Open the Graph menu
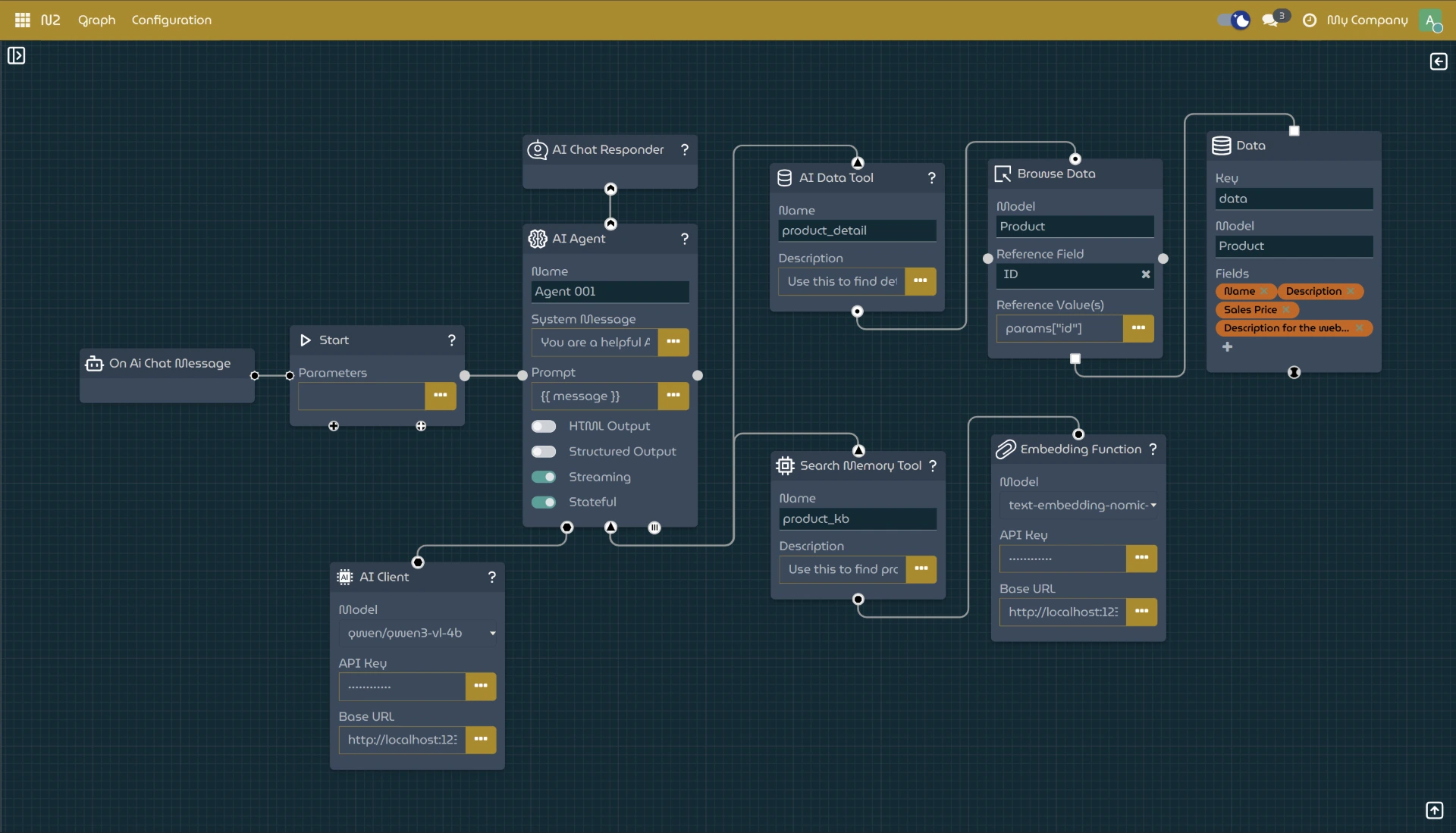 (96, 20)
